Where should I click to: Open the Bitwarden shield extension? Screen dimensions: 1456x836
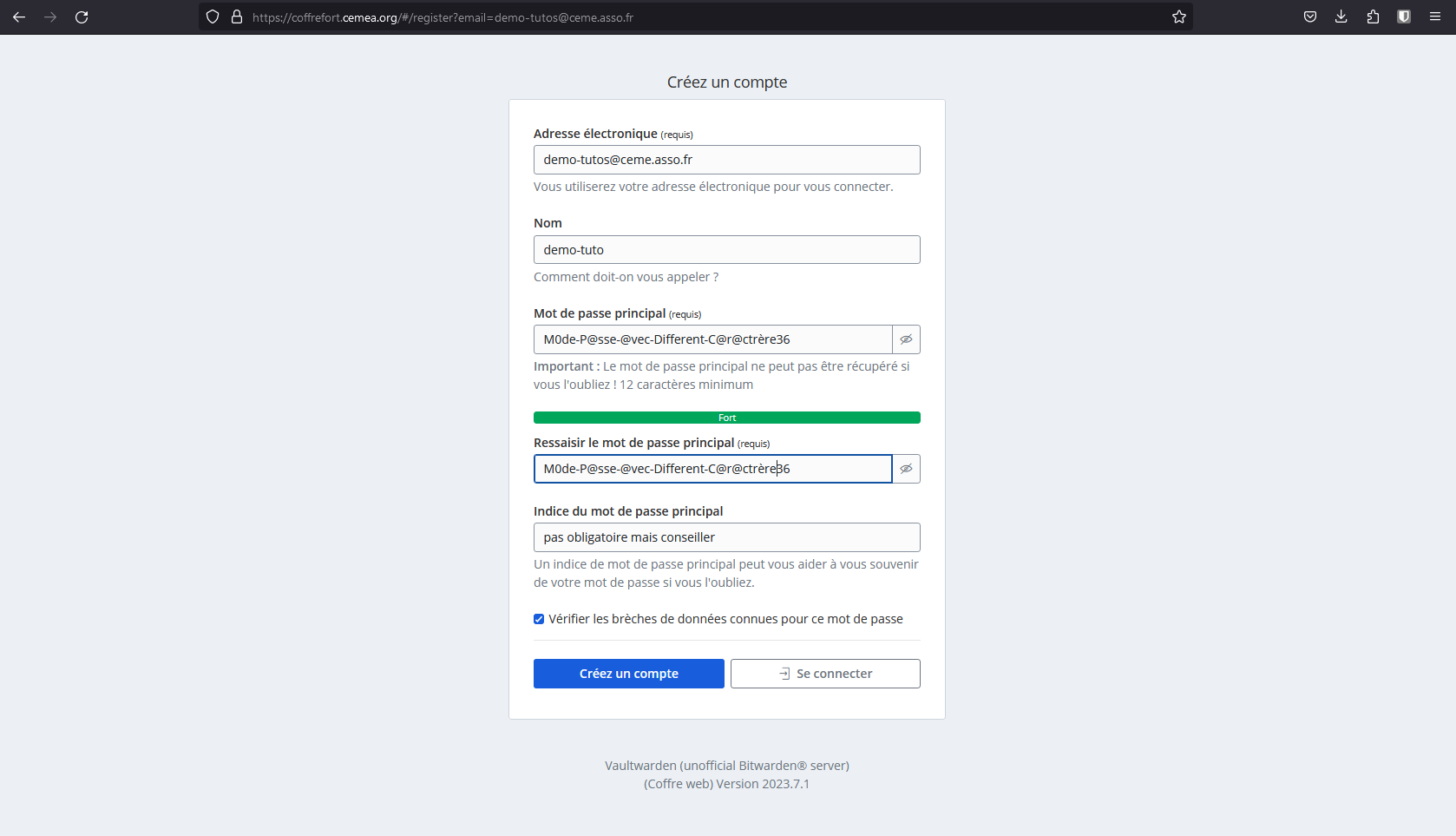[x=1404, y=16]
